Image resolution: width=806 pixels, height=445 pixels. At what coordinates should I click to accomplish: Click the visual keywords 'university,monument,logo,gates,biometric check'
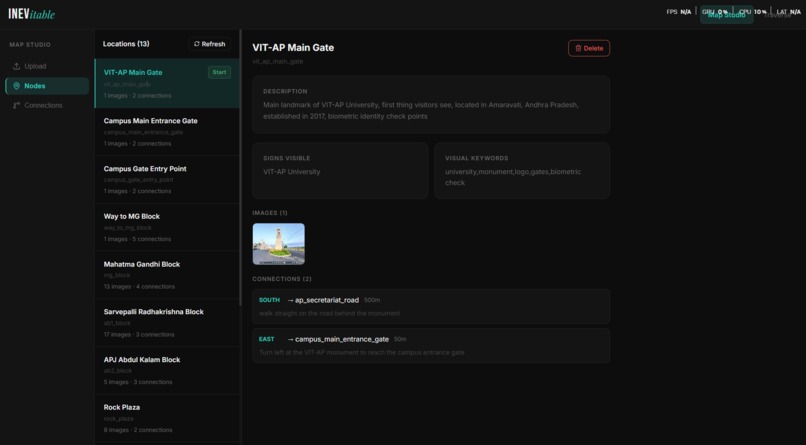[513, 177]
